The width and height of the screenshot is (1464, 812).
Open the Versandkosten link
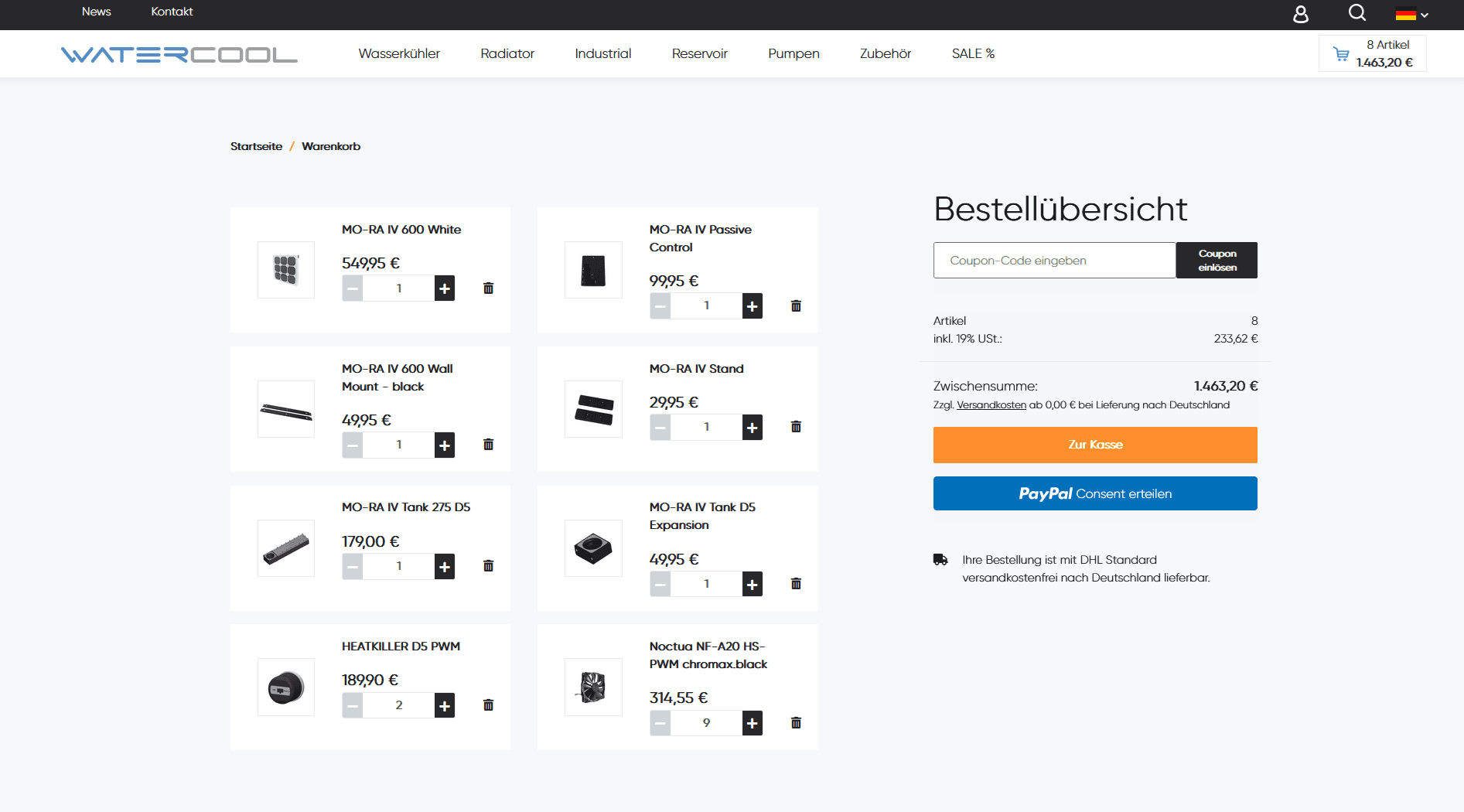click(x=991, y=405)
